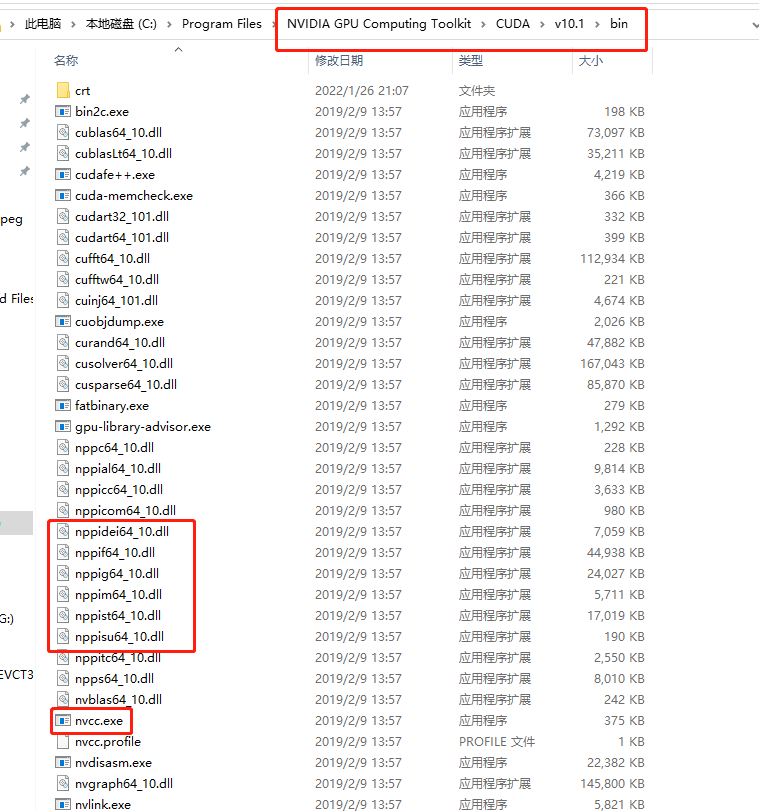The width and height of the screenshot is (759, 811).
Task: Select the bin2c.exe file icon
Action: pyautogui.click(x=63, y=112)
